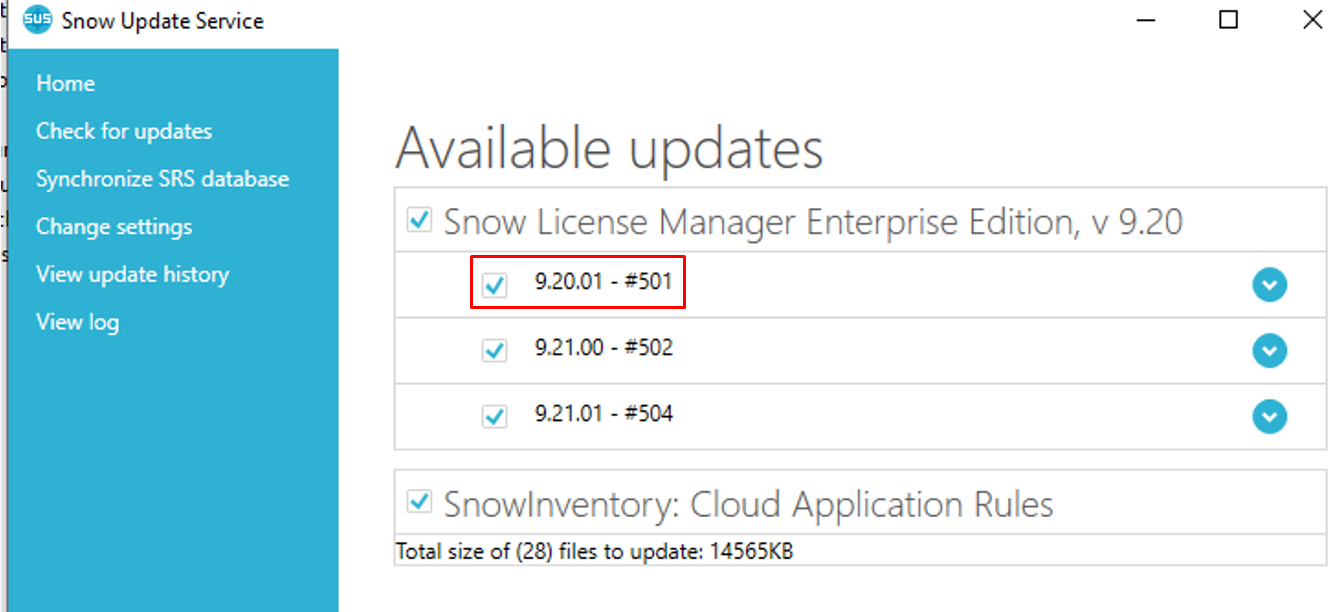Viewport: 1332px width, 612px height.
Task: Open View update history
Action: (132, 274)
